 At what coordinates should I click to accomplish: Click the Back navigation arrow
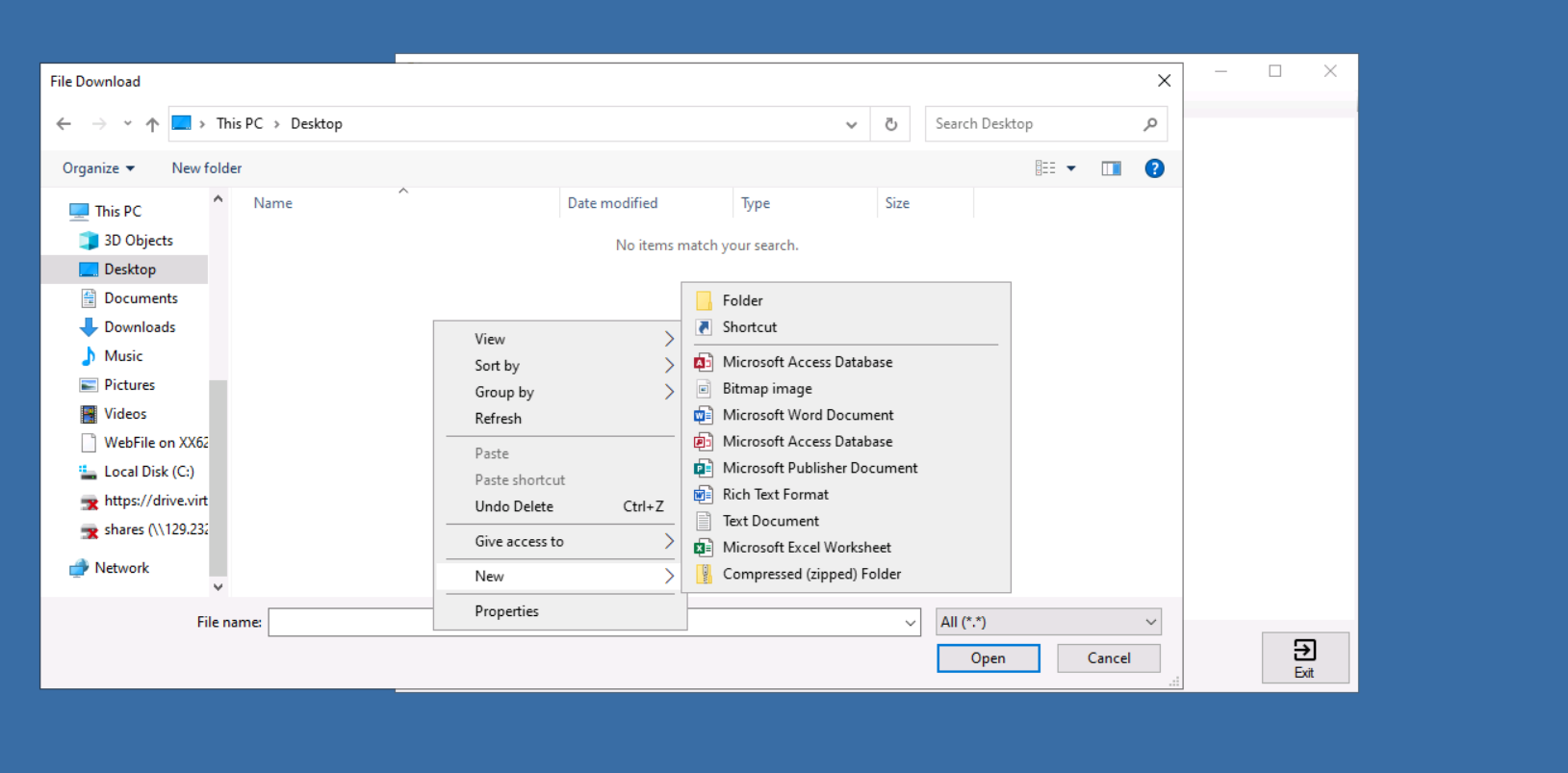pyautogui.click(x=64, y=124)
